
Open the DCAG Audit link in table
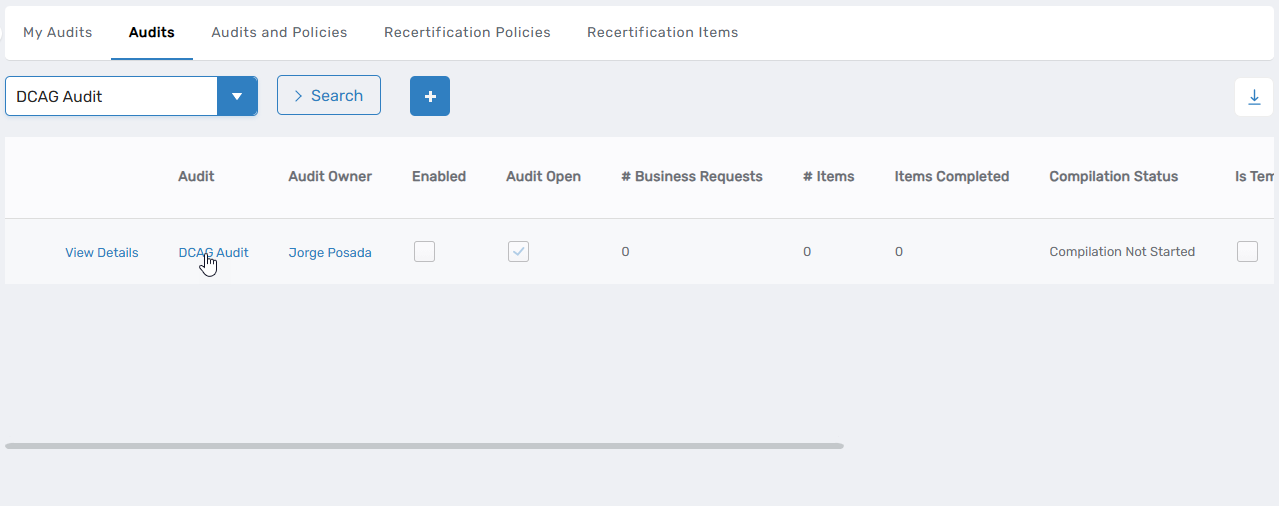(x=213, y=253)
